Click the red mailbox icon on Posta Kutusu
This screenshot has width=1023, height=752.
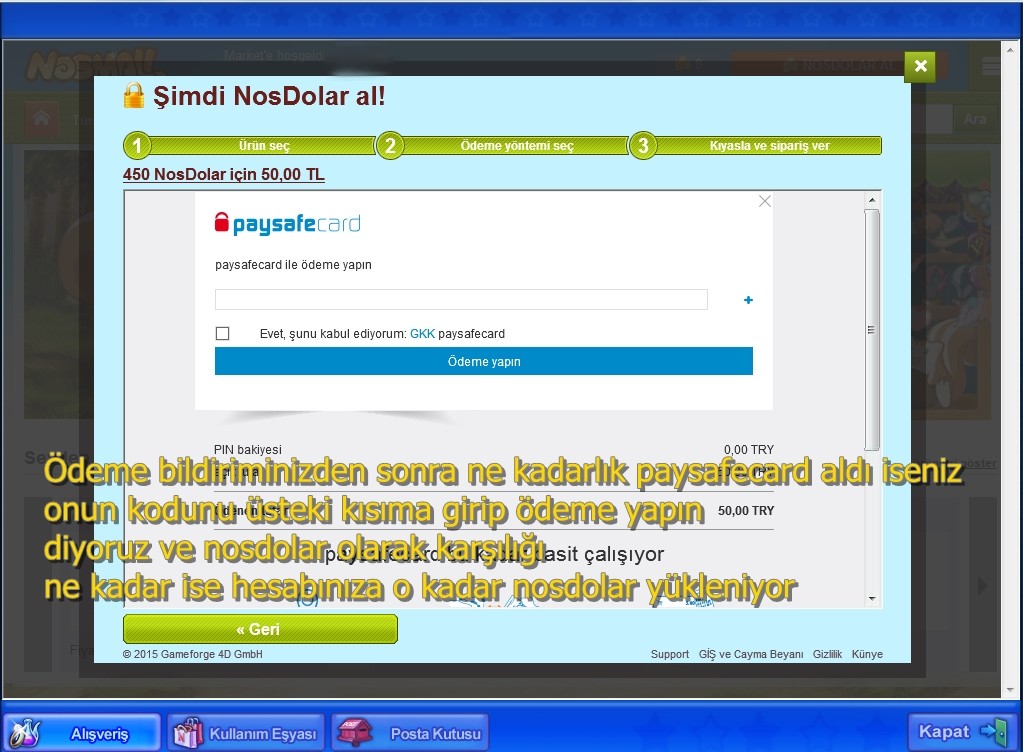point(354,733)
